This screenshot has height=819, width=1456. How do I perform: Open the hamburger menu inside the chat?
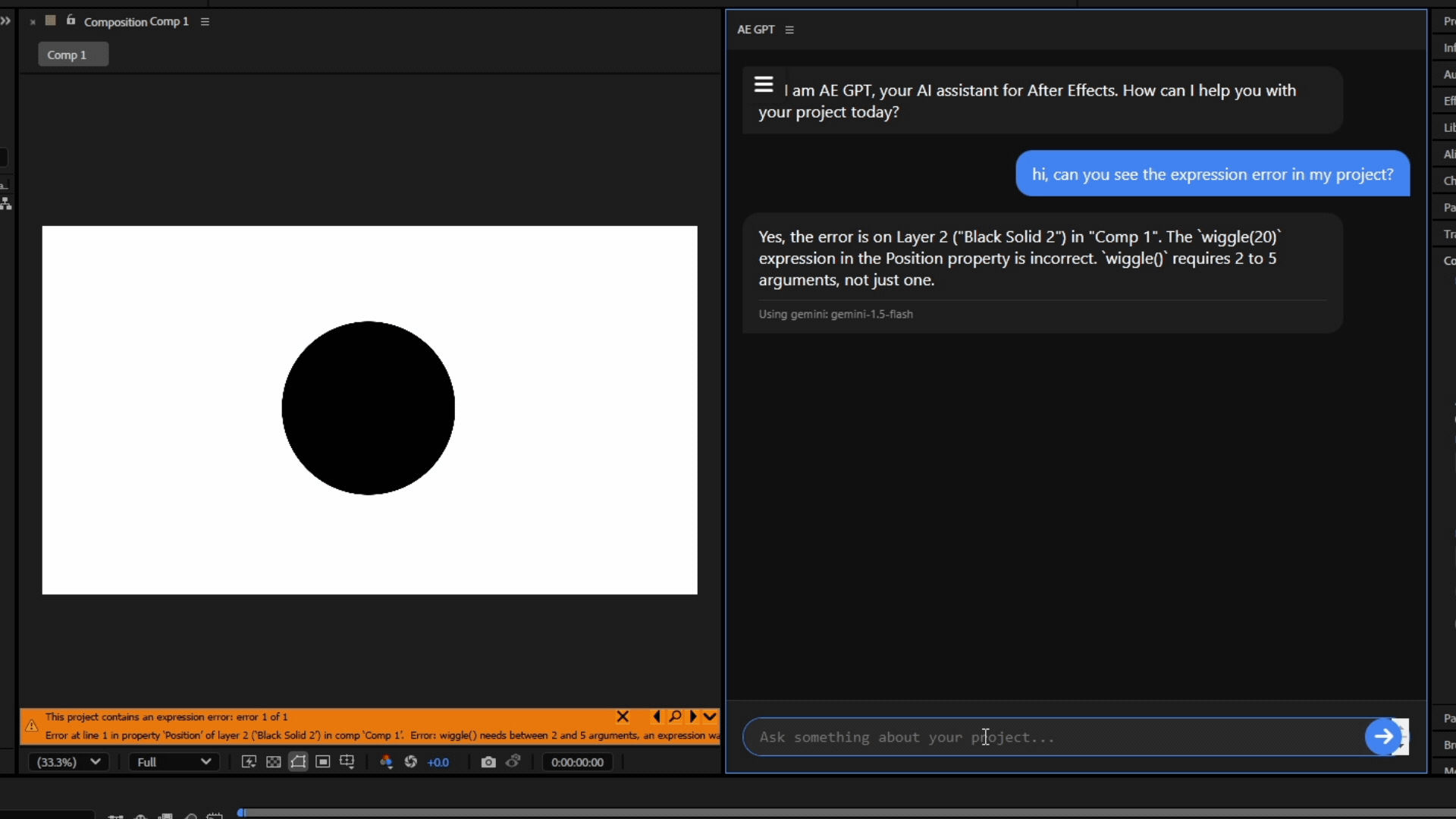(764, 84)
